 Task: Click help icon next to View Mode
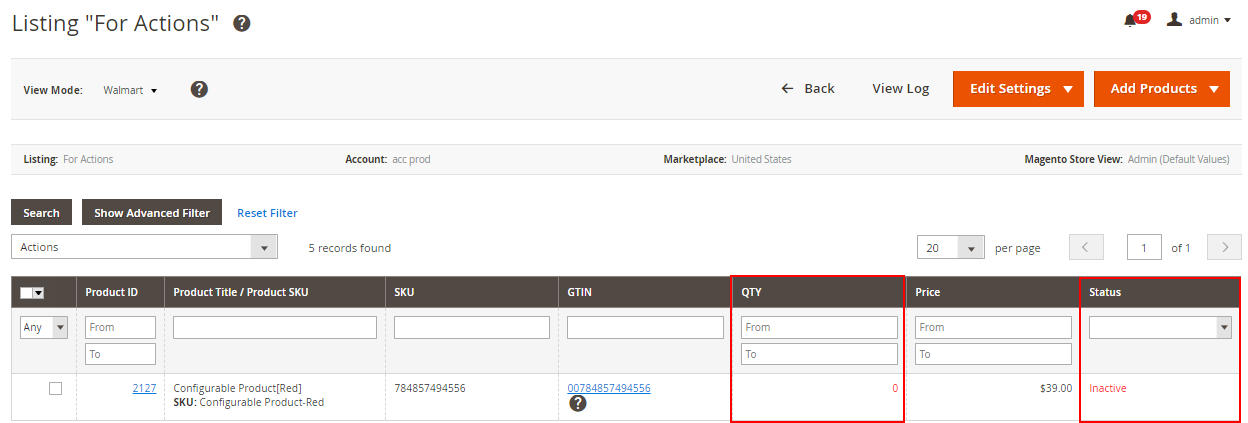(x=199, y=89)
